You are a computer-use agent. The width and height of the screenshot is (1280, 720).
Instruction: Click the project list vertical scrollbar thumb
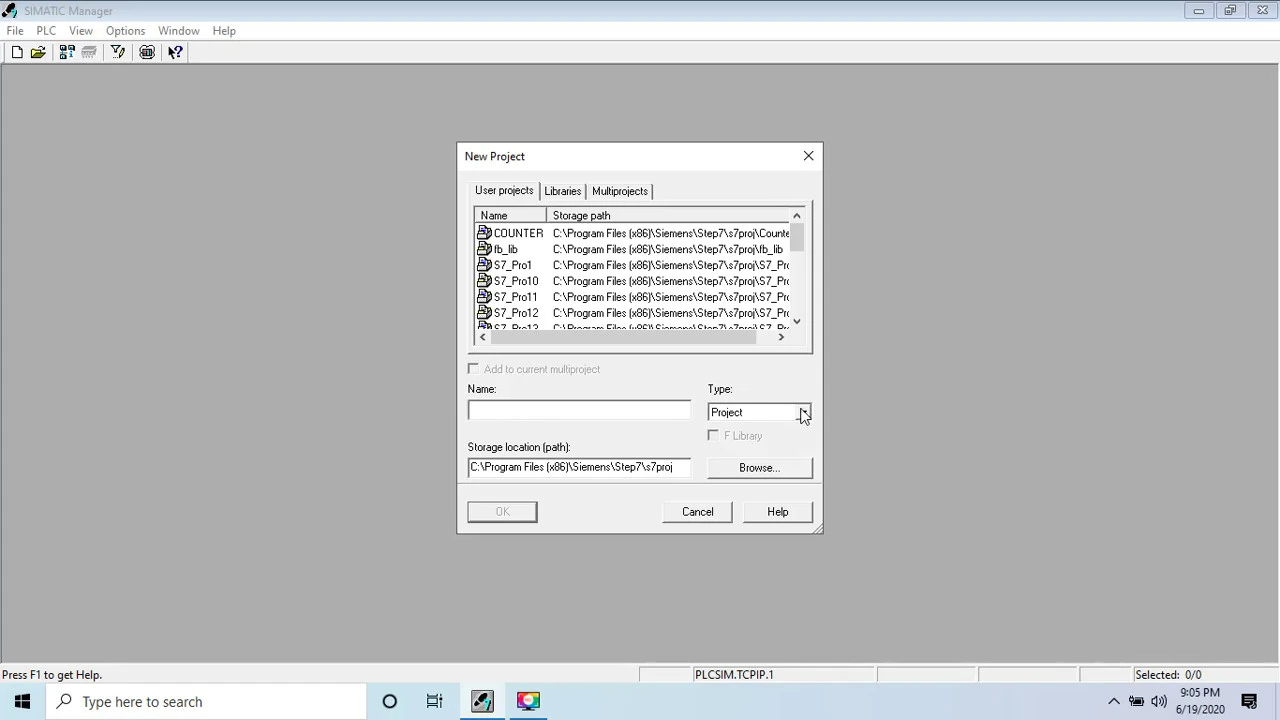[x=797, y=237]
